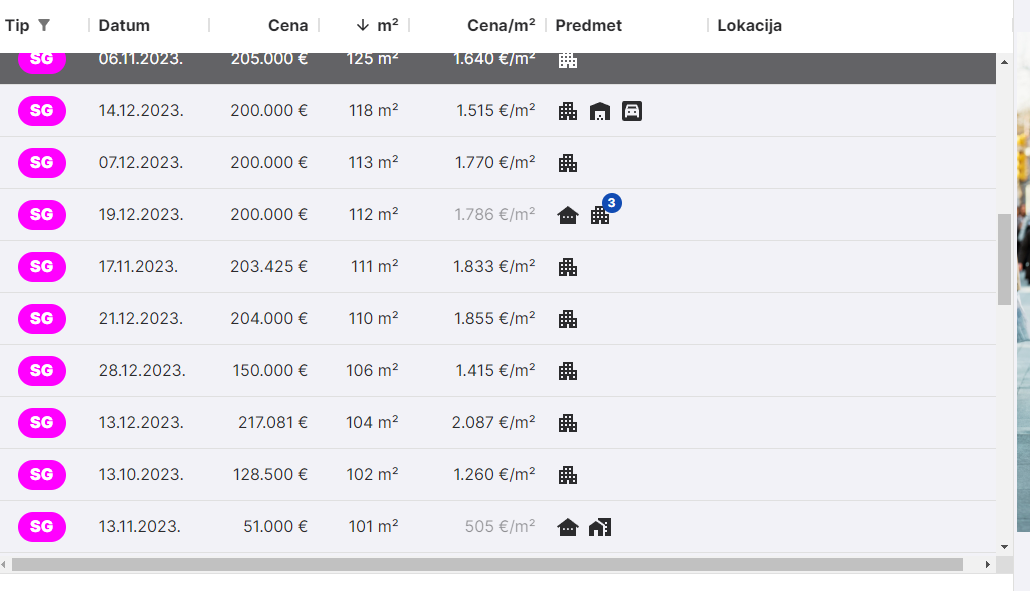Viewport: 1030px width, 591px height.
Task: Sort by the Cena/m² column header
Action: (x=500, y=25)
